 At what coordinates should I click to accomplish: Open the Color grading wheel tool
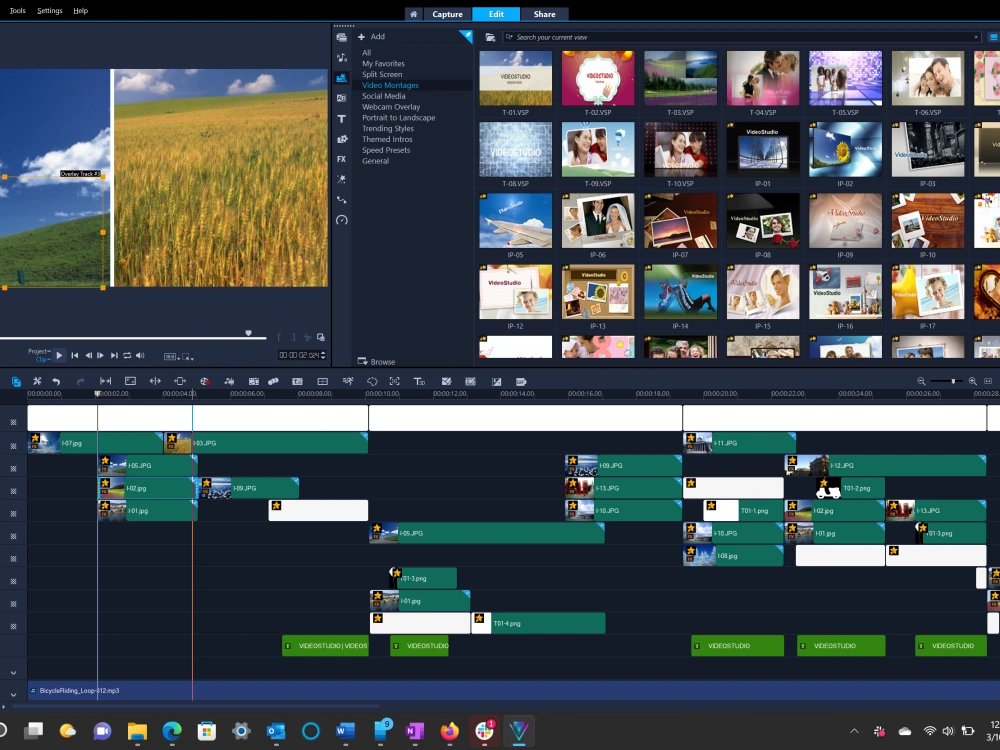click(x=205, y=381)
